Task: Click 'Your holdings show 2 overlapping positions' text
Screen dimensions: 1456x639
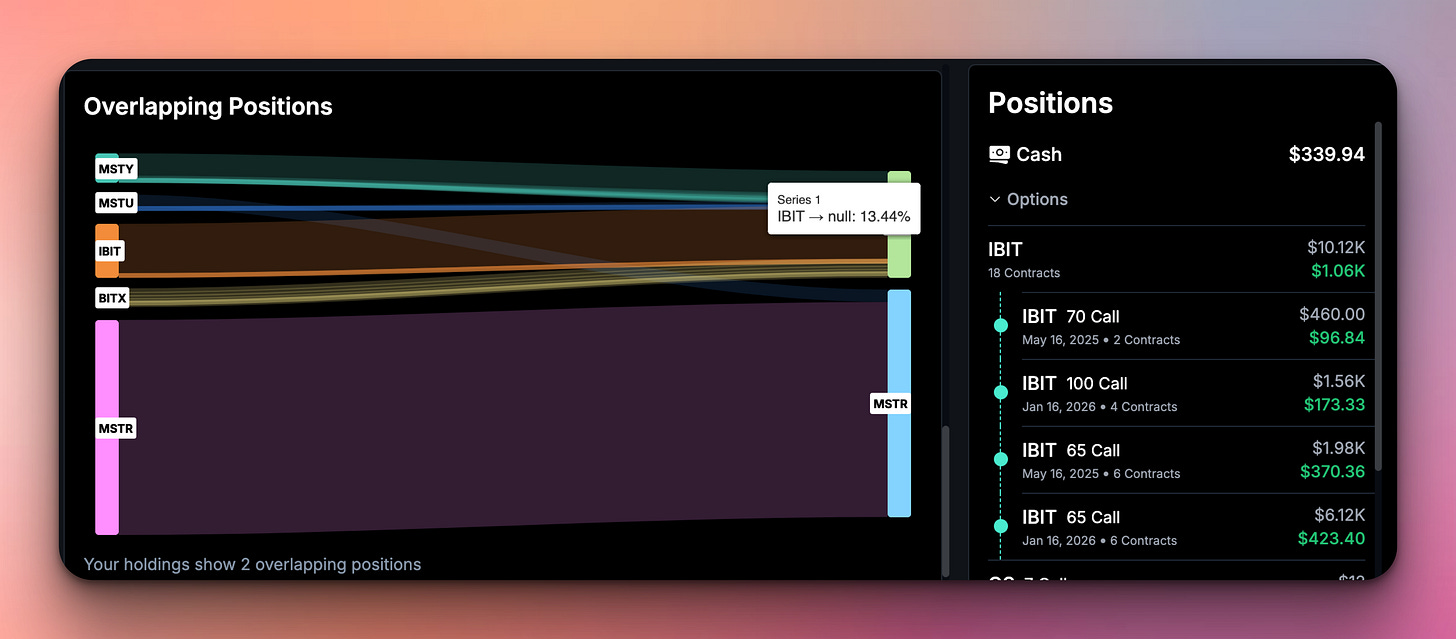Action: [252, 564]
